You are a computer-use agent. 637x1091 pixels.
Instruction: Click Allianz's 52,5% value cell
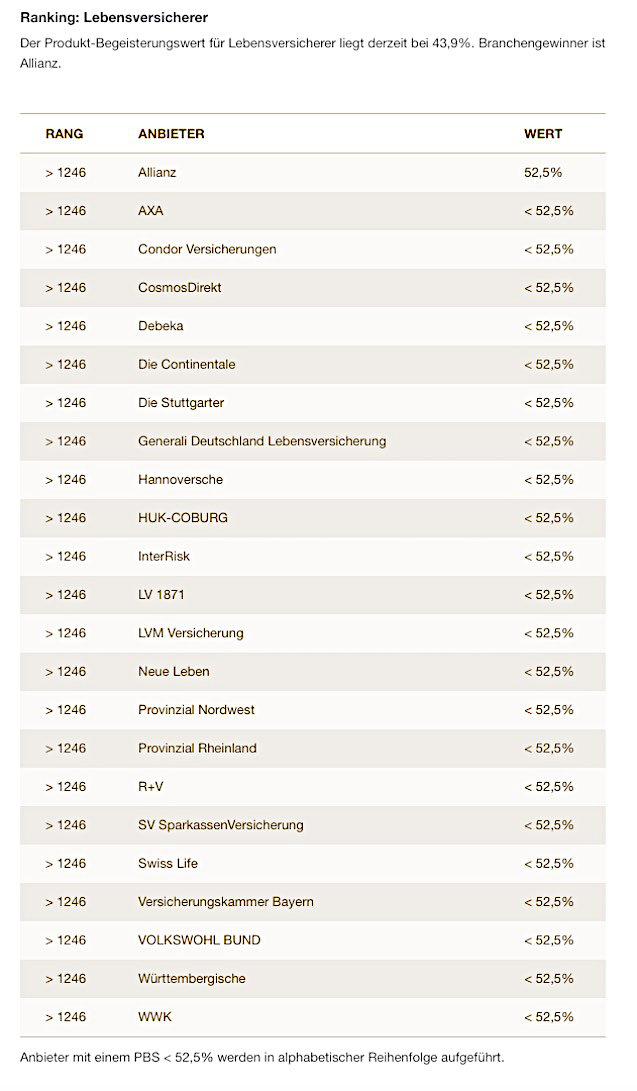543,173
